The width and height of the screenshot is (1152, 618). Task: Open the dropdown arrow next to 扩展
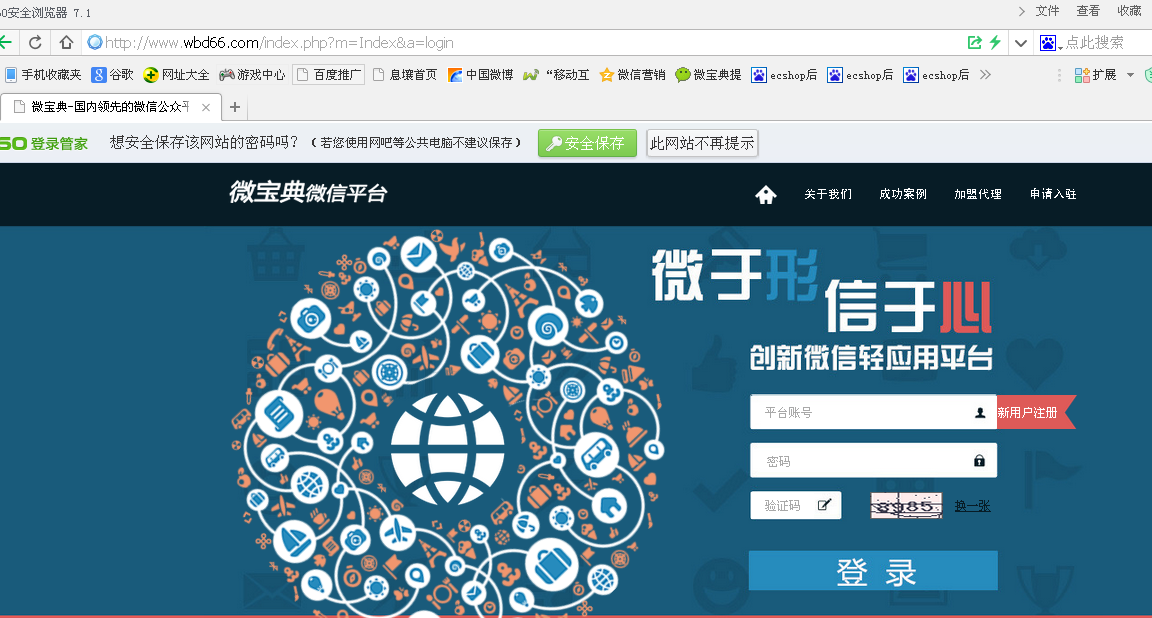(1130, 75)
